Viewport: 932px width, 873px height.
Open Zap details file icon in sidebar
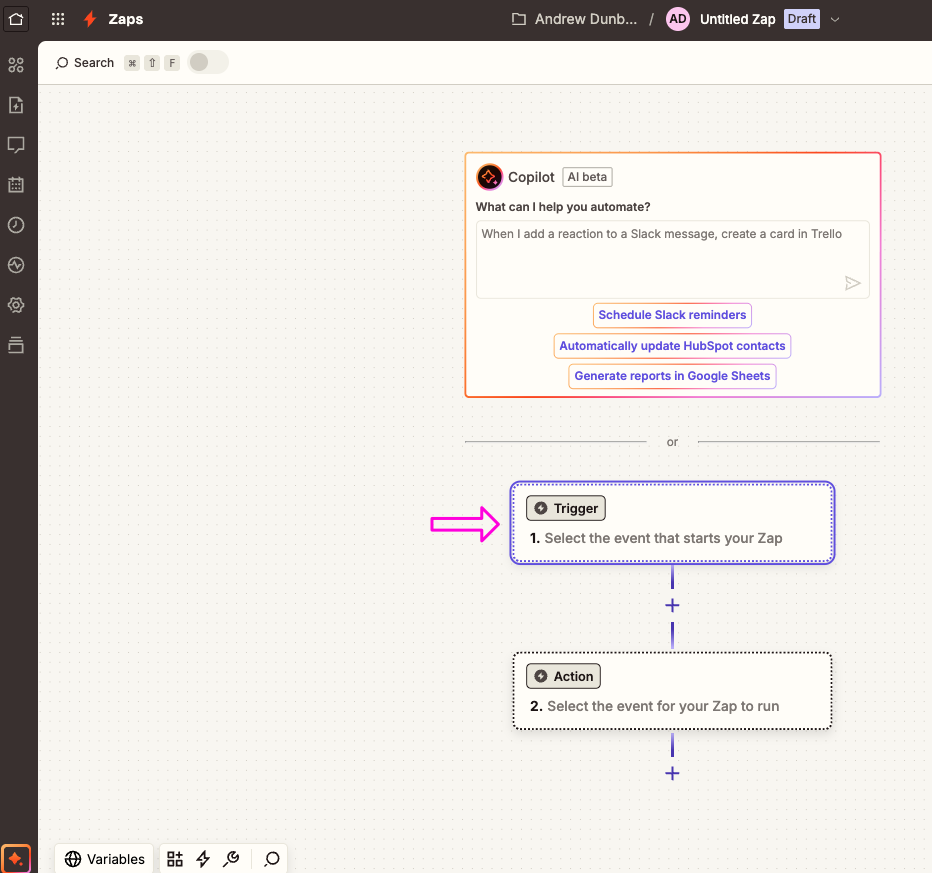click(x=16, y=105)
